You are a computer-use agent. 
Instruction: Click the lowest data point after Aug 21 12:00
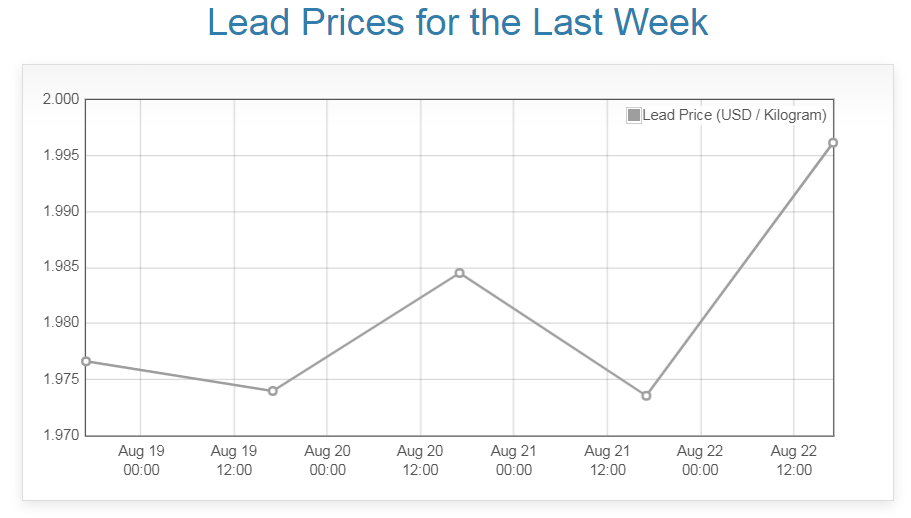[646, 396]
